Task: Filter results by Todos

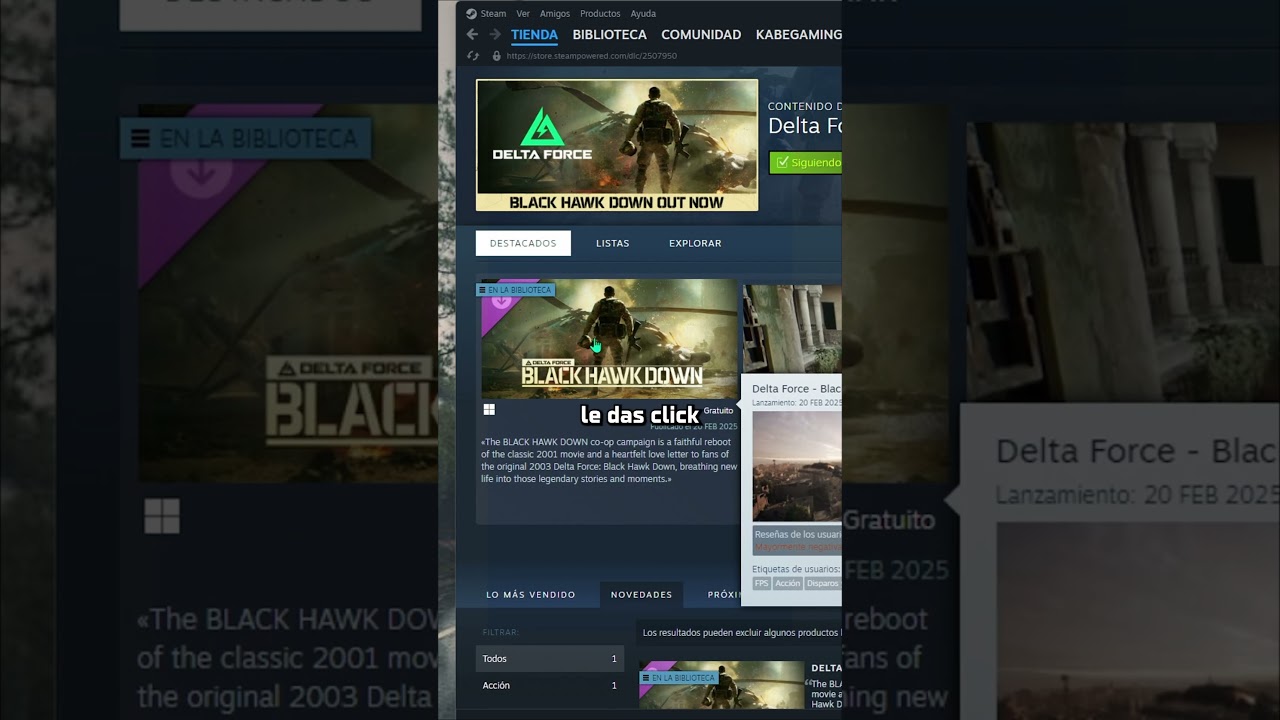Action: click(550, 659)
